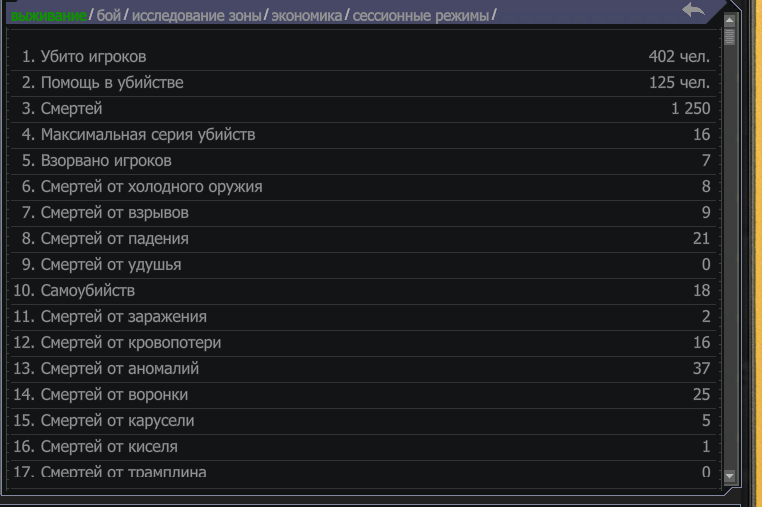Switch to the бой tab
This screenshot has height=507, width=762.
coord(108,16)
